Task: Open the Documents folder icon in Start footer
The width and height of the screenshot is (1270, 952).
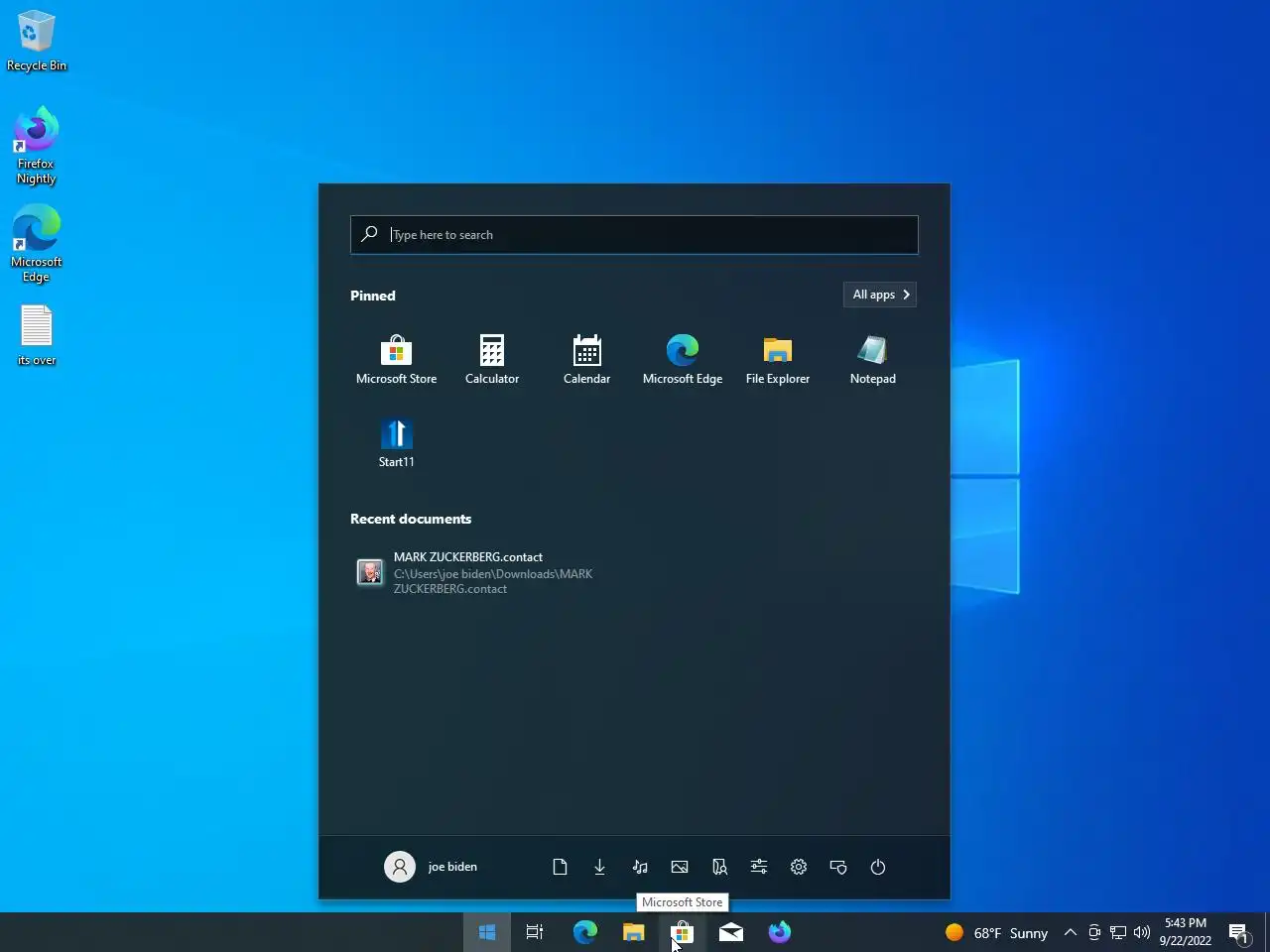Action: pos(560,867)
